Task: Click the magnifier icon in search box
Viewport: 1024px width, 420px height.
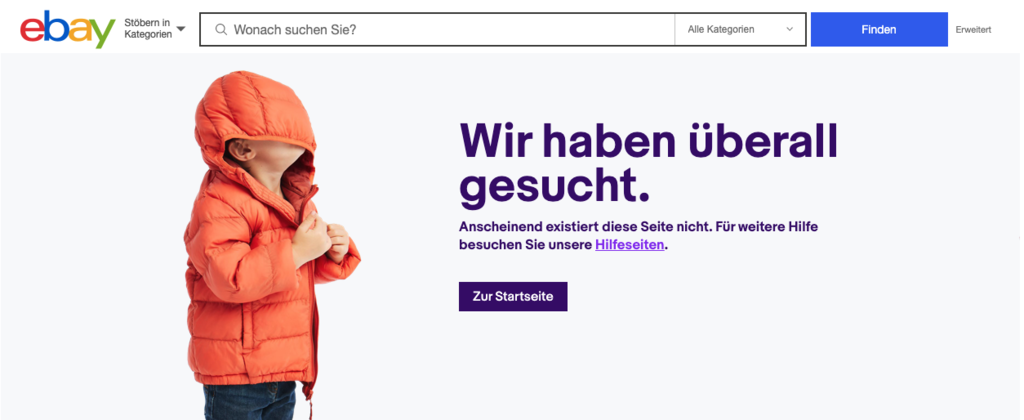Action: 221,29
